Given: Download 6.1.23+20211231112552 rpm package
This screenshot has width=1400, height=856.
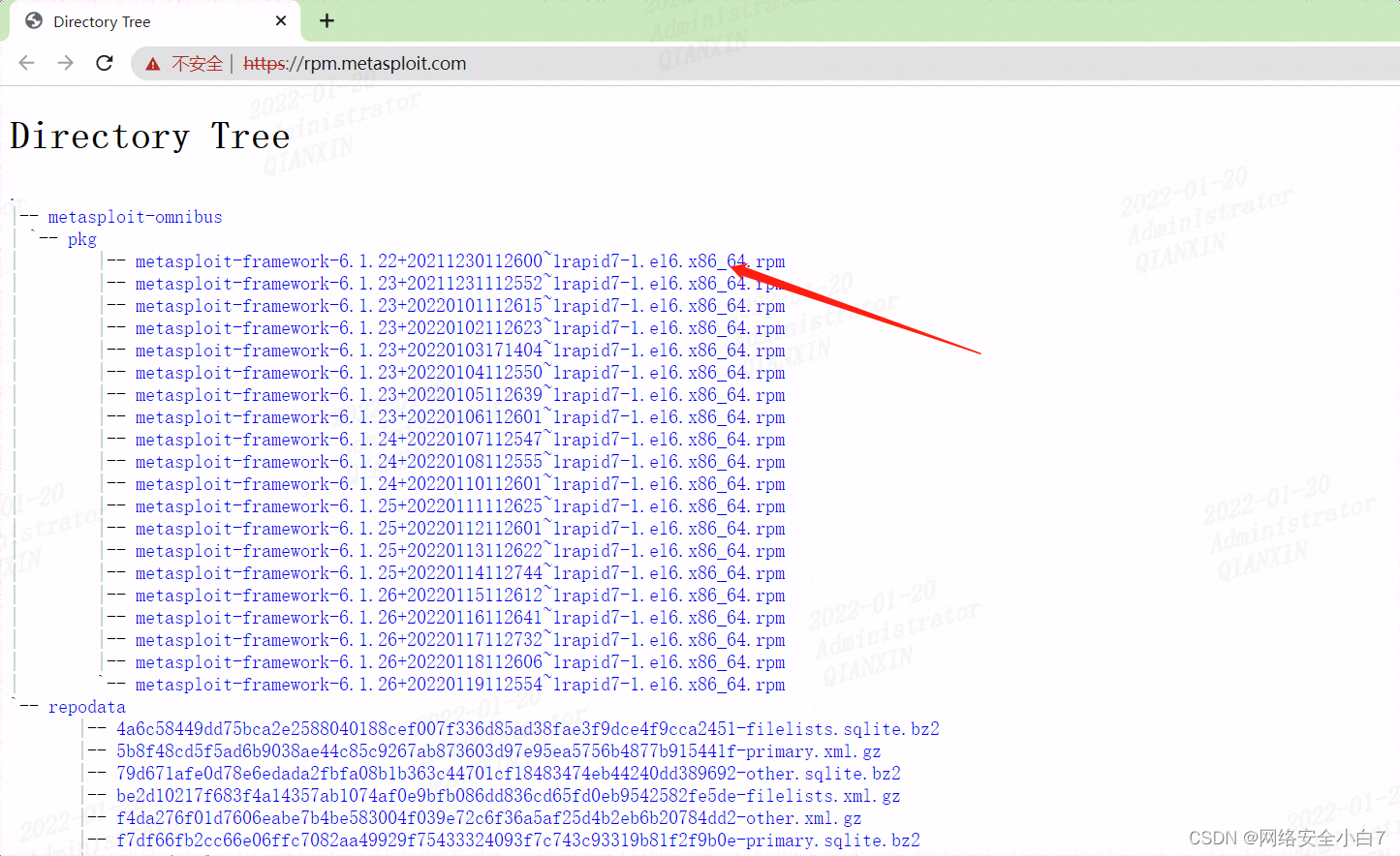Looking at the screenshot, I should pyautogui.click(x=460, y=284).
